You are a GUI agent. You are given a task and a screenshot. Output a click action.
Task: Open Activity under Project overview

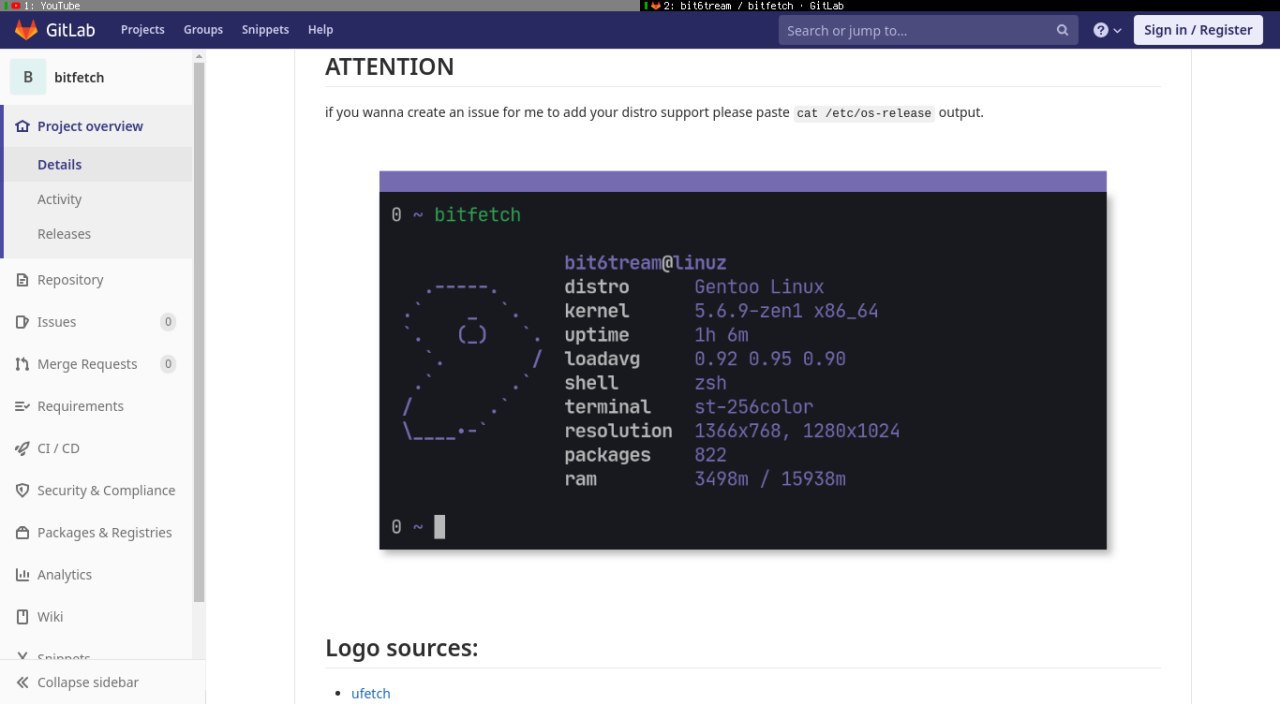pyautogui.click(x=60, y=199)
